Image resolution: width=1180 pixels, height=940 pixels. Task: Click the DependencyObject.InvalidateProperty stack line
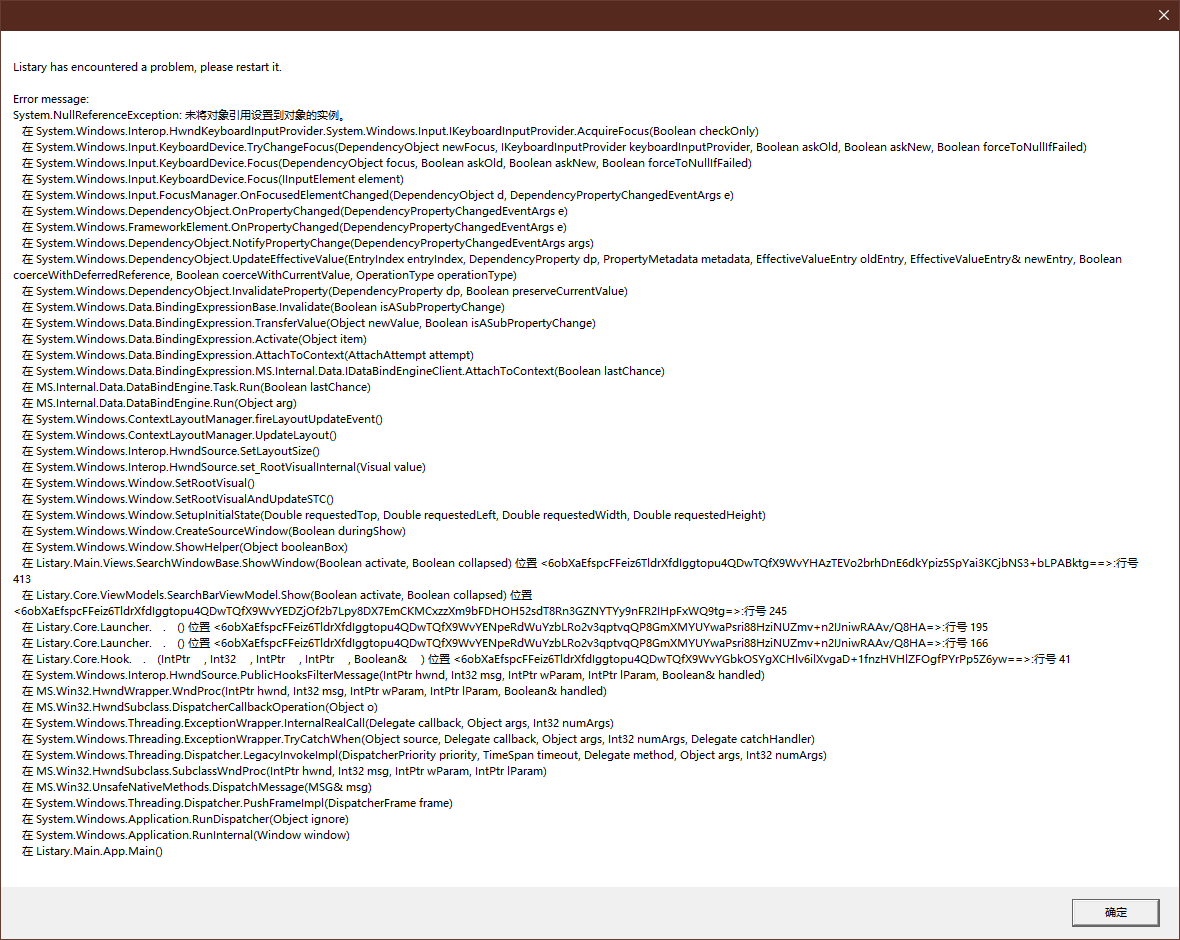324,291
